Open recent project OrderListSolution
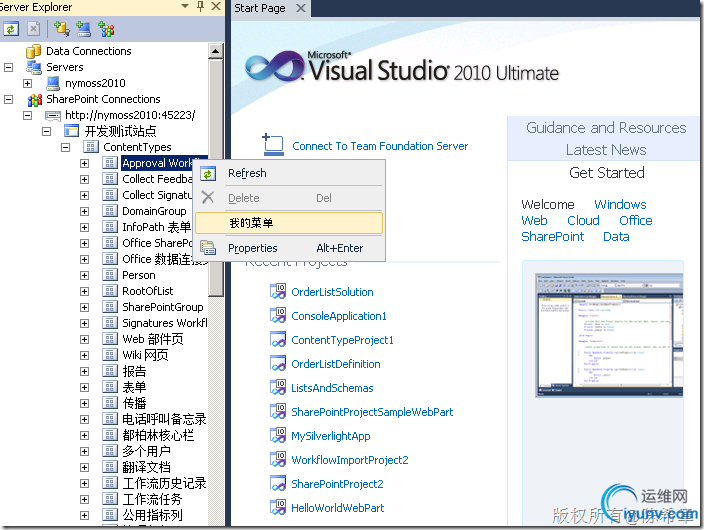 (332, 292)
